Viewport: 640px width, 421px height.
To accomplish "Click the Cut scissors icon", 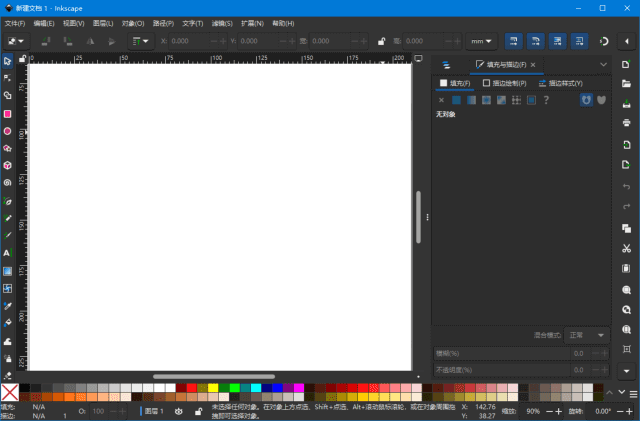I will coord(626,248).
